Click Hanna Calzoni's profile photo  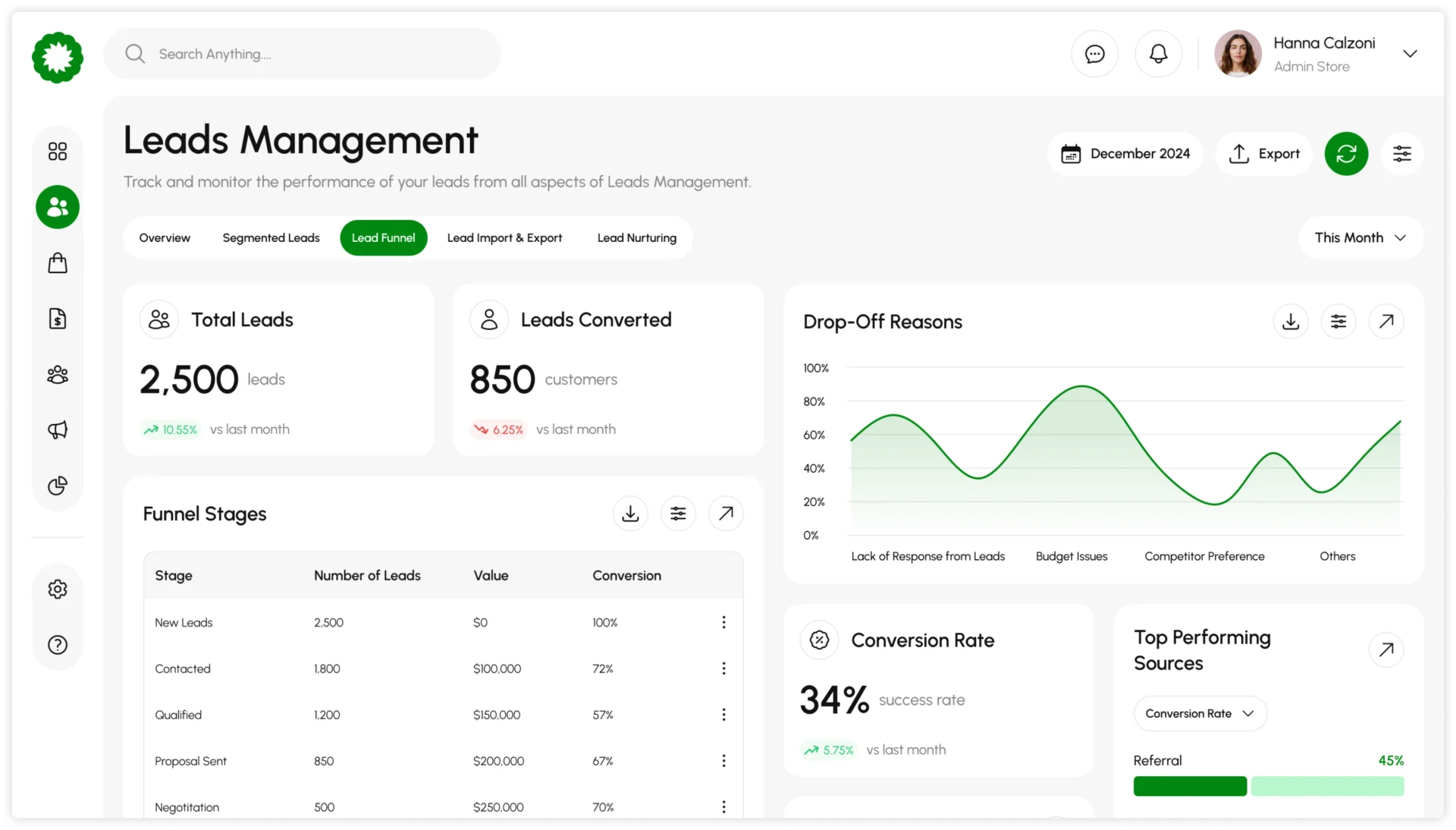click(1238, 54)
